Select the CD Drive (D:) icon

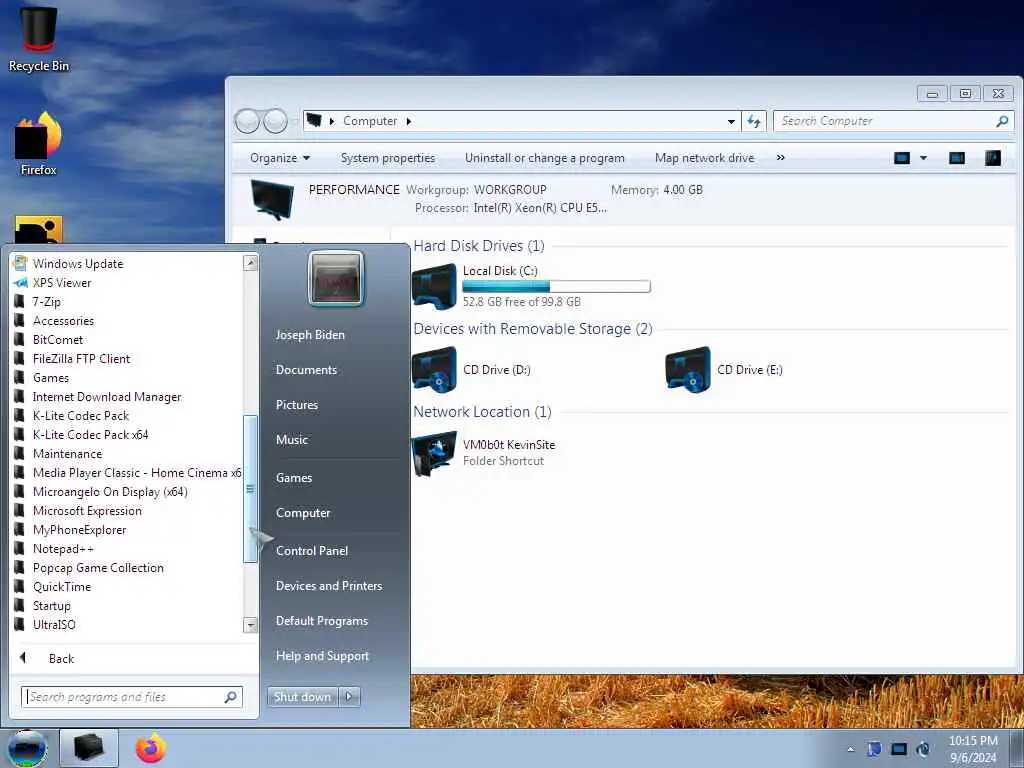point(434,370)
